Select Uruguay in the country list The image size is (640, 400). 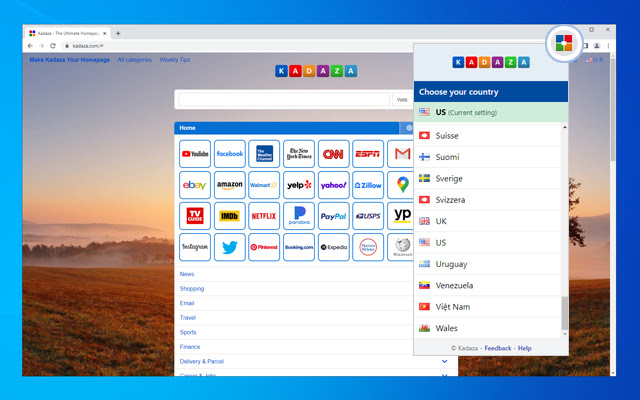click(x=488, y=264)
